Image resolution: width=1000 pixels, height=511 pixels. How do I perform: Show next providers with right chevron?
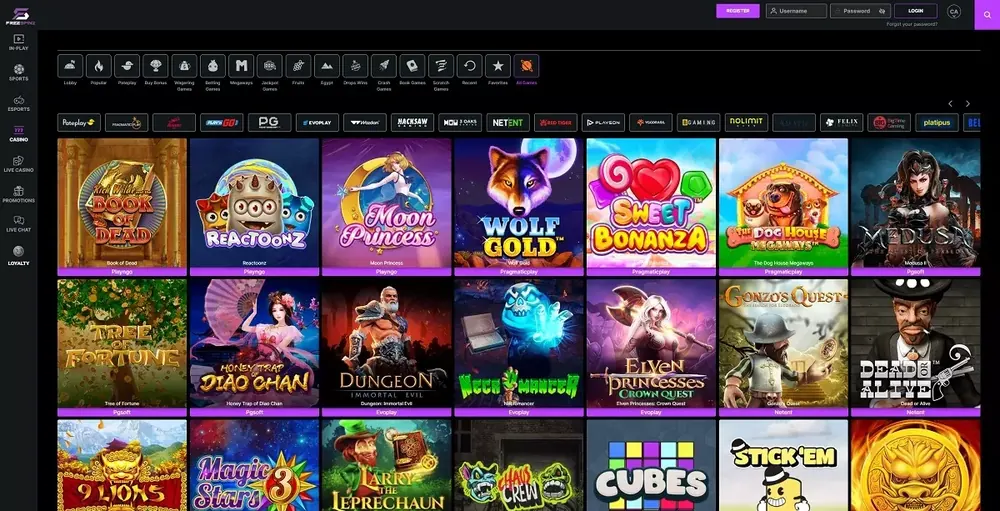click(x=967, y=103)
